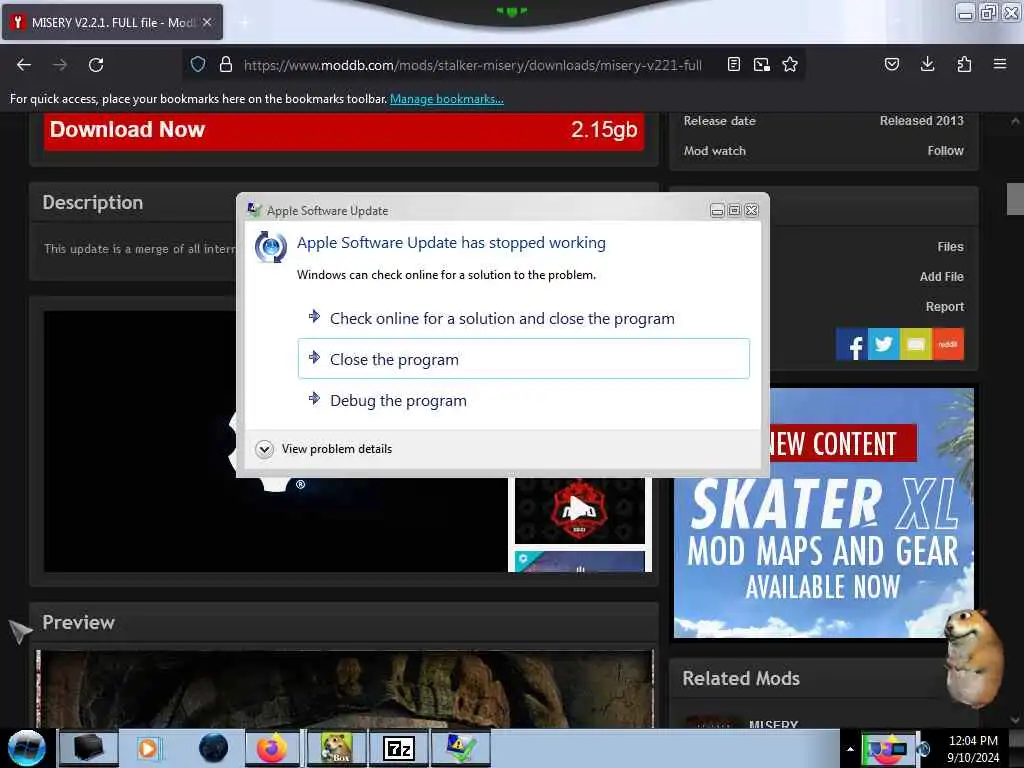Open the Windows Start button
1024x768 pixels.
[x=27, y=748]
